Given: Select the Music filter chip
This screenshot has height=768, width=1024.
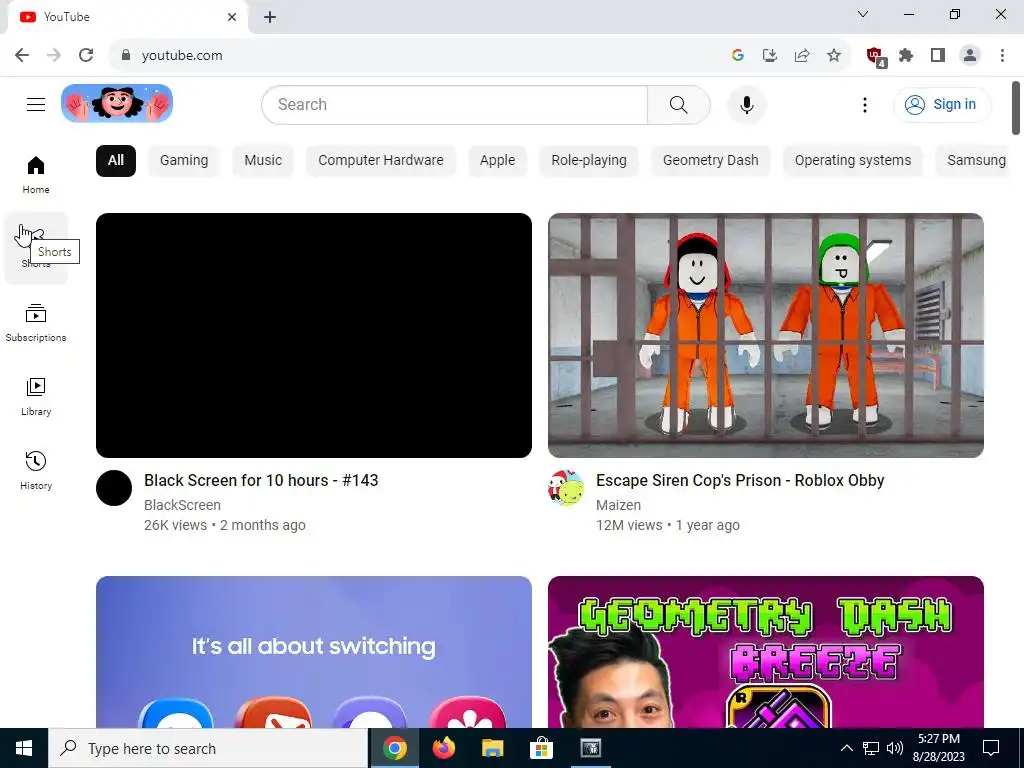Looking at the screenshot, I should point(263,161).
